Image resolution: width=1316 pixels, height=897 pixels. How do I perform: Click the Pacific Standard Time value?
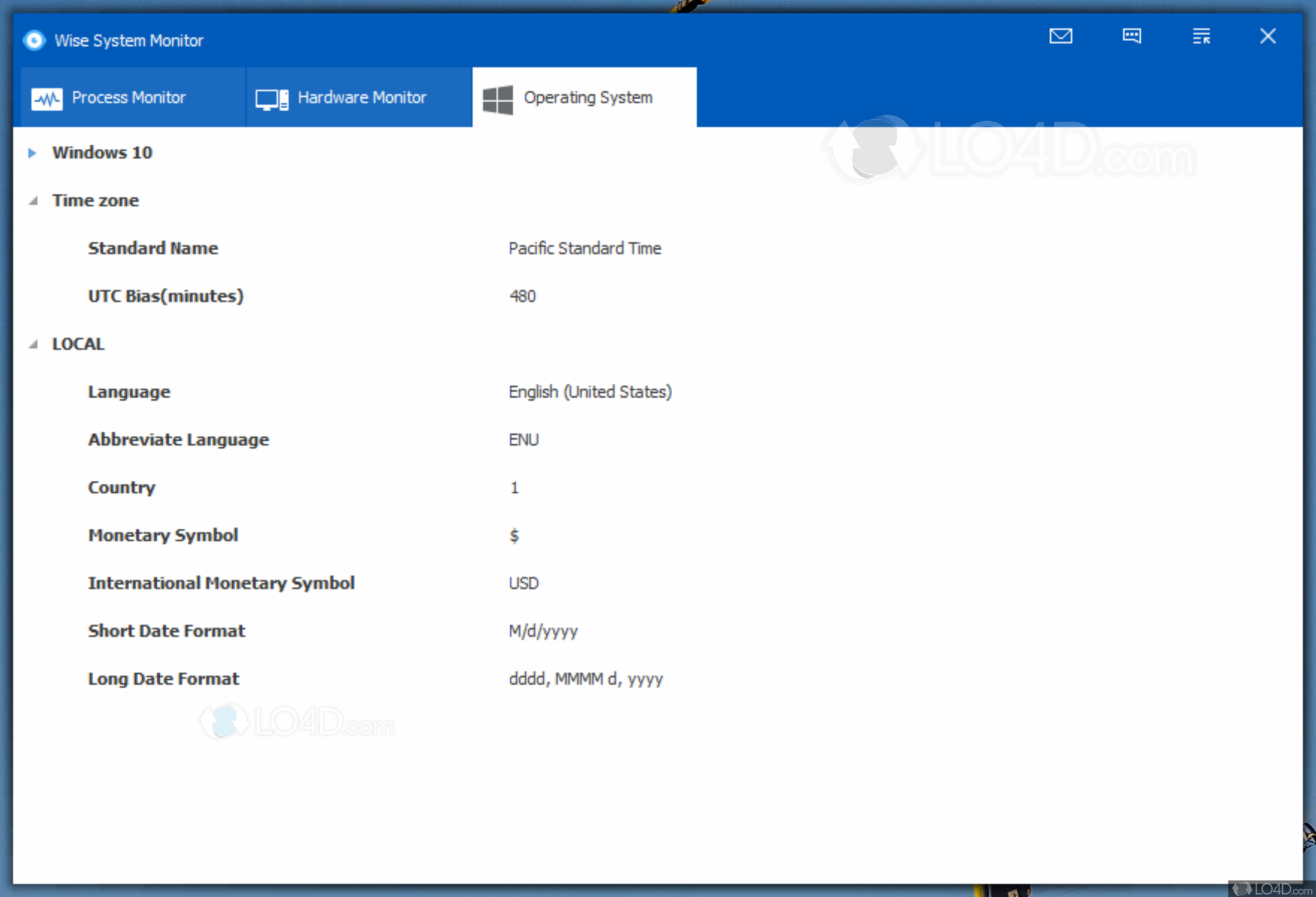click(x=584, y=248)
